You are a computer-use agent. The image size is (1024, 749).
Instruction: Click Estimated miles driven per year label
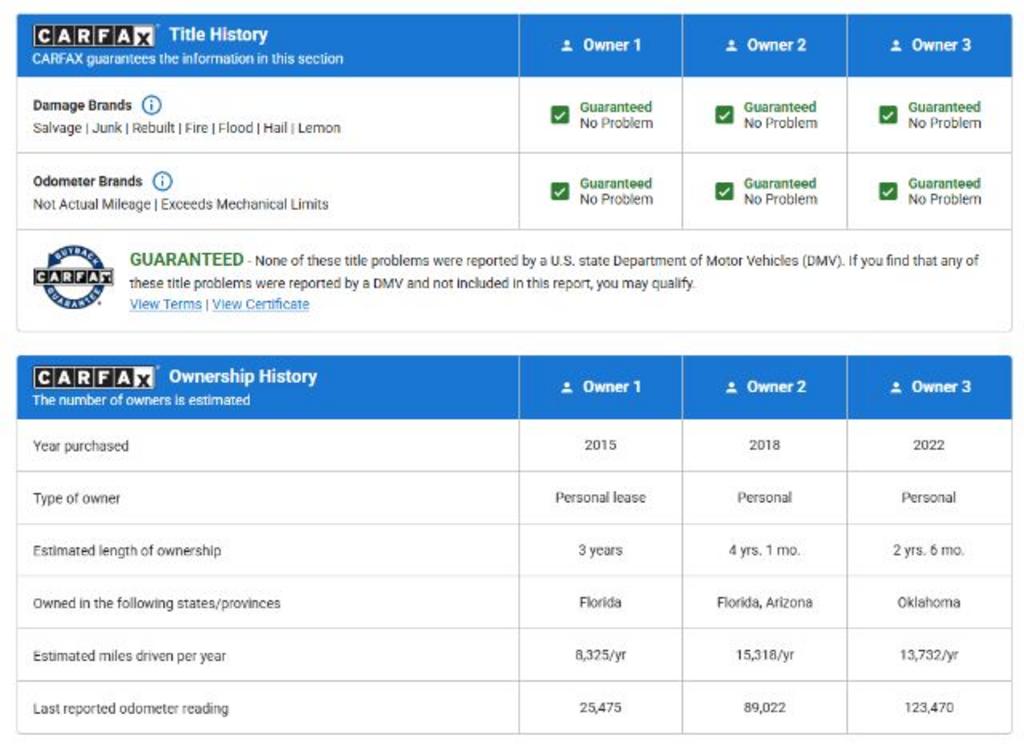tap(129, 656)
